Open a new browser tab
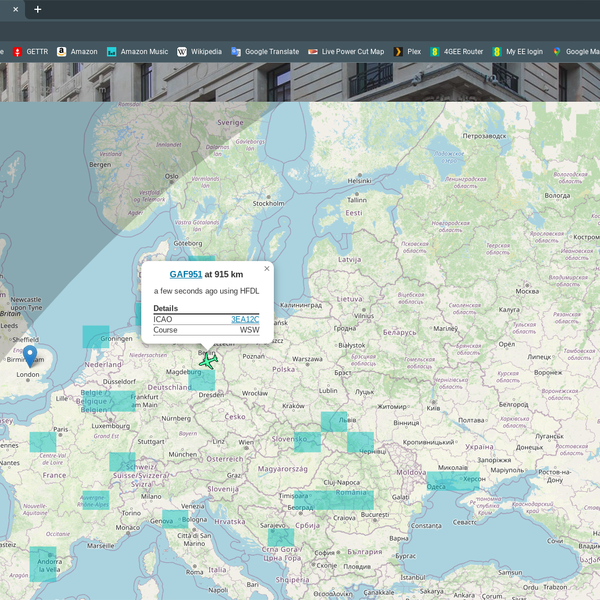 [x=38, y=9]
